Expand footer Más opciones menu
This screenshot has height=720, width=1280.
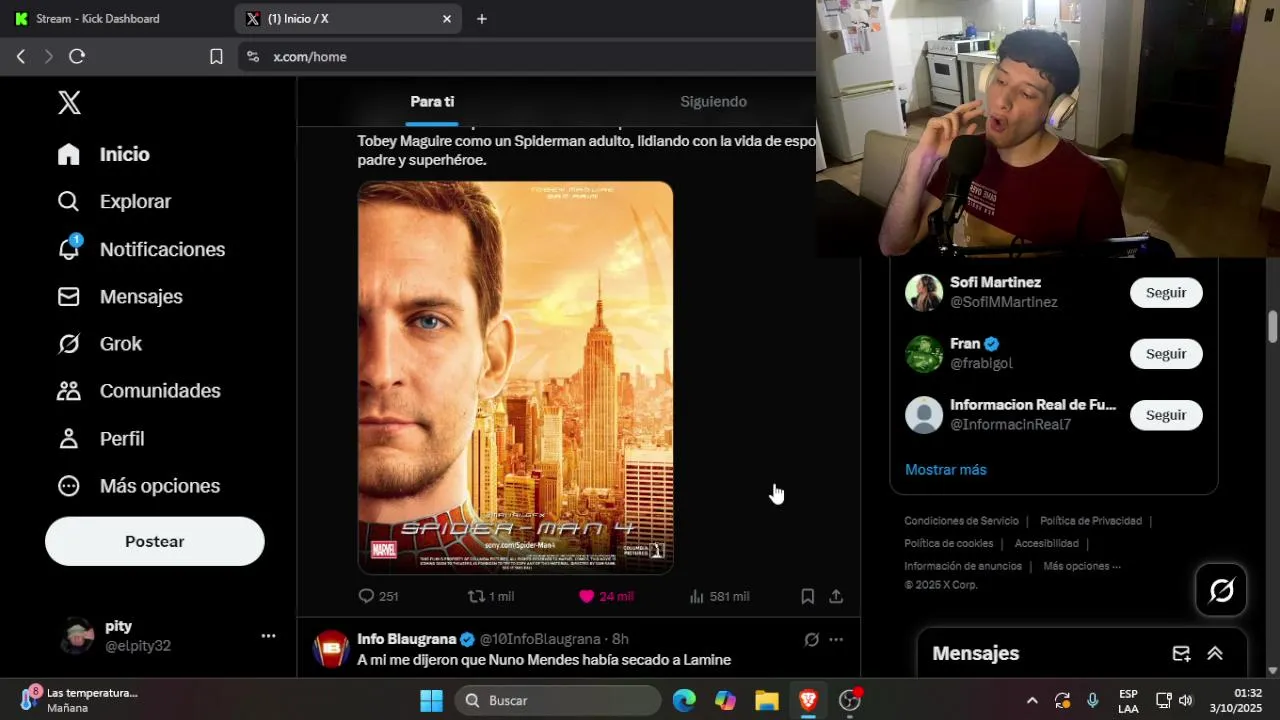click(1082, 566)
